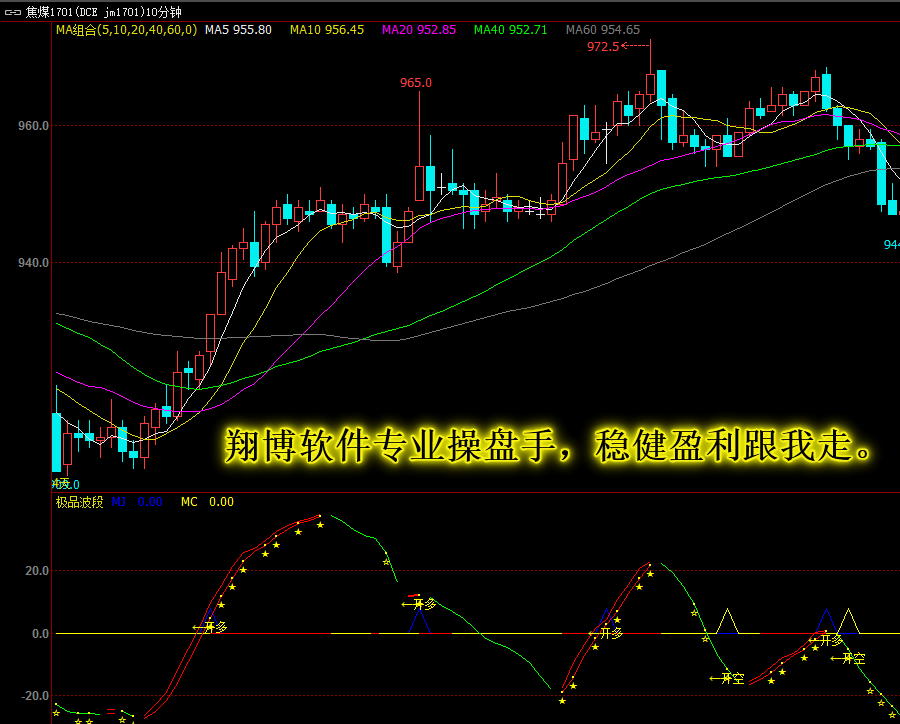
Task: Click the last 开空 signal at far right
Action: (x=848, y=659)
